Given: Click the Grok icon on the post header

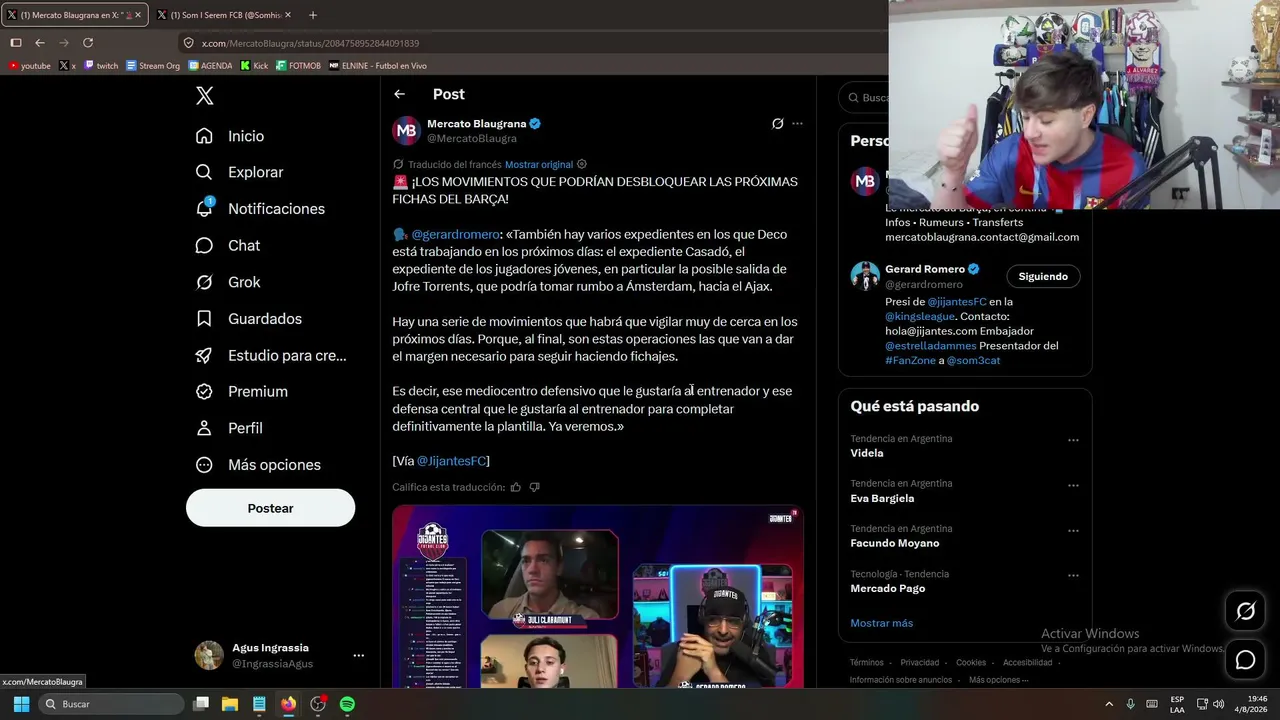Looking at the screenshot, I should click(x=777, y=124).
